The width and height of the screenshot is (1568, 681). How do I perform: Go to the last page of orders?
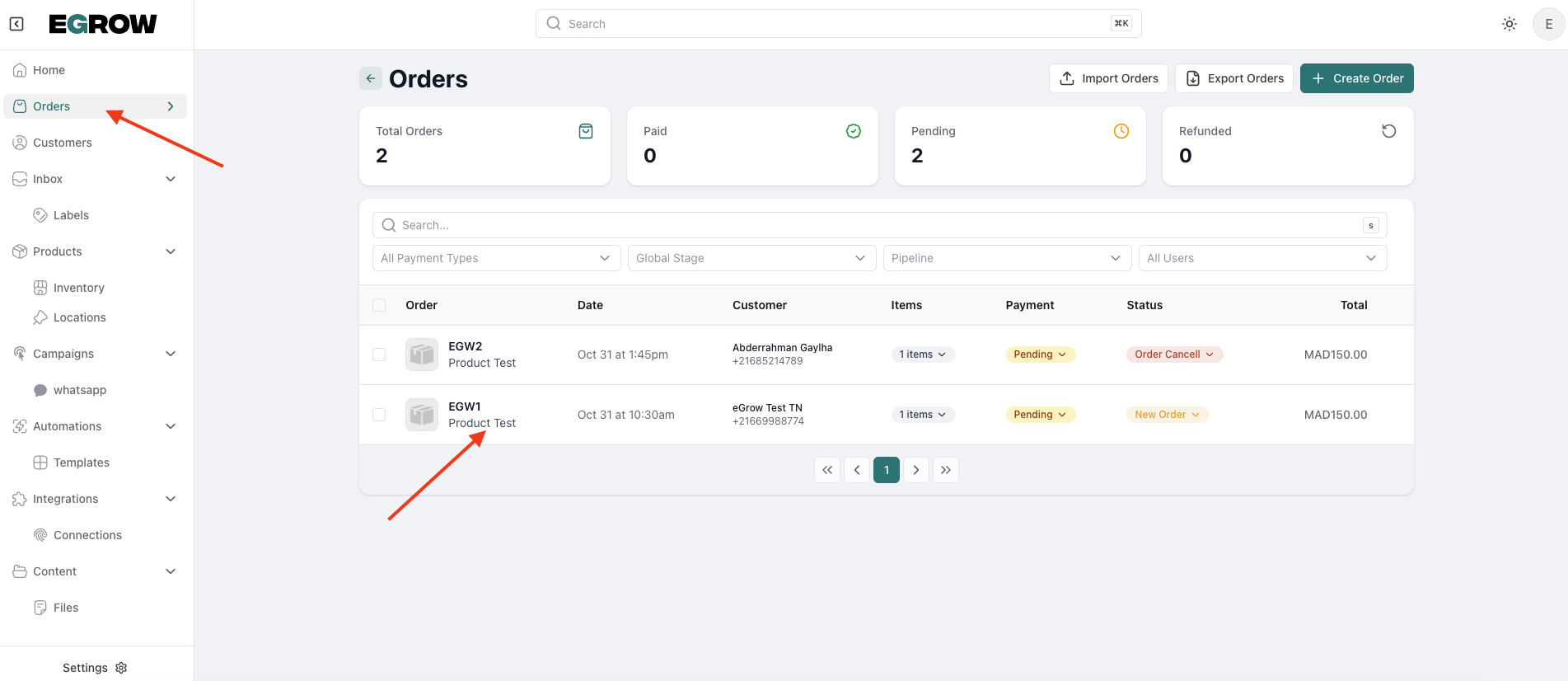[x=946, y=470]
